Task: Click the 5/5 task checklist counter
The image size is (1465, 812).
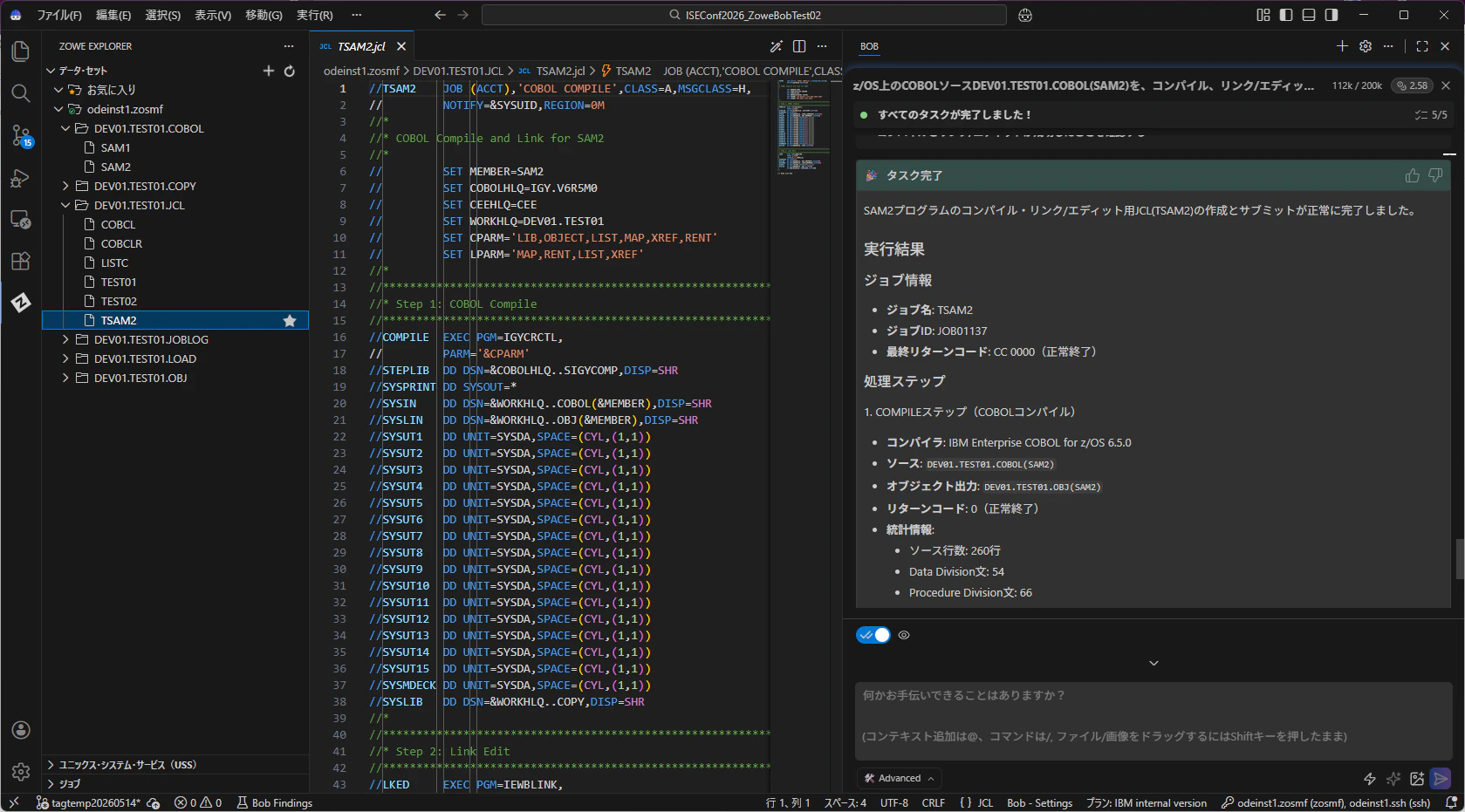Action: coord(1431,115)
